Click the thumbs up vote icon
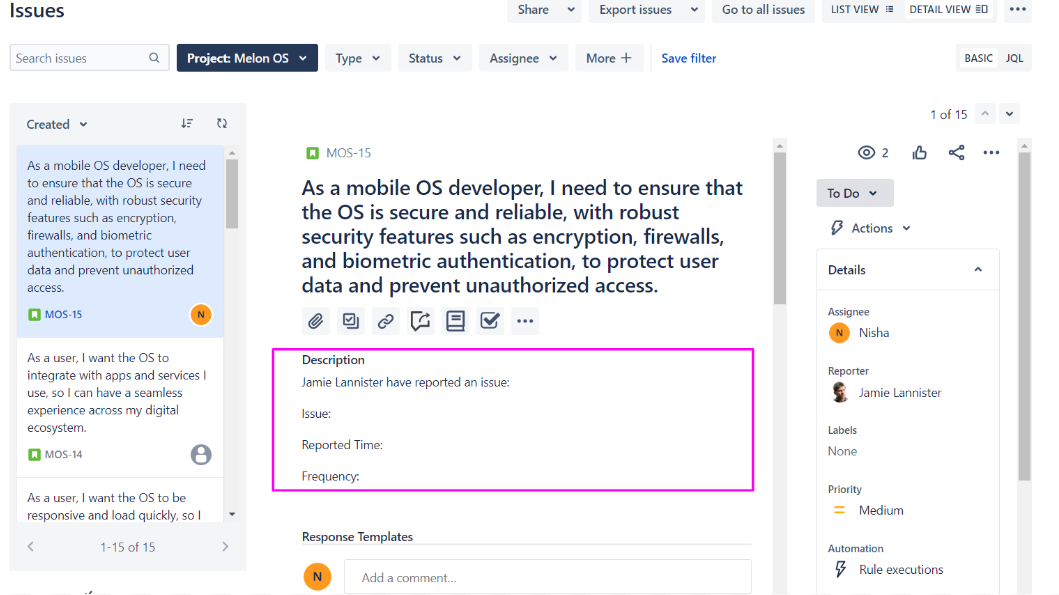This screenshot has height=595, width=1059. pos(920,152)
